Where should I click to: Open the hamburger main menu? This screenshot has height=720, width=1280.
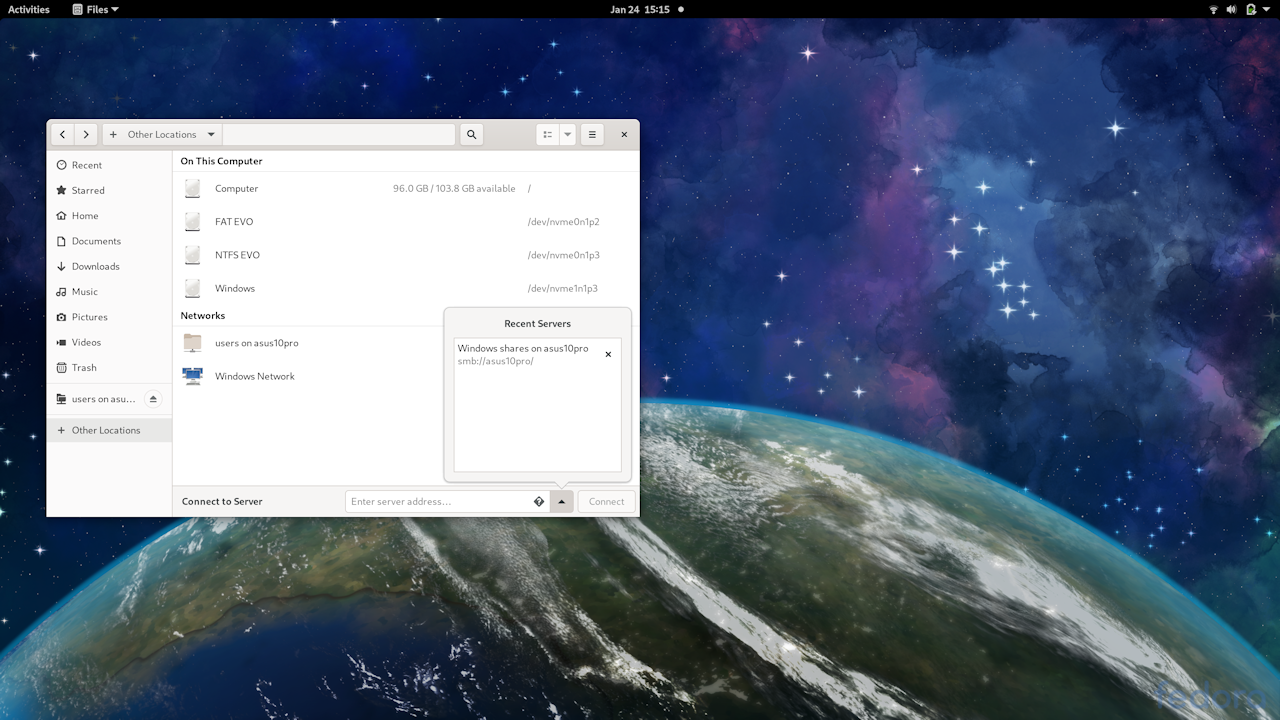coord(592,134)
